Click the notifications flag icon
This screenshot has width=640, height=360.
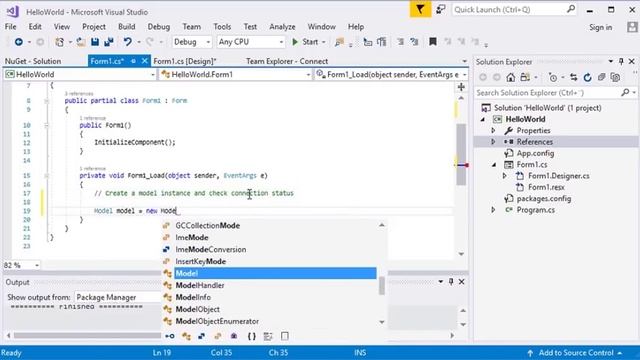[420, 9]
